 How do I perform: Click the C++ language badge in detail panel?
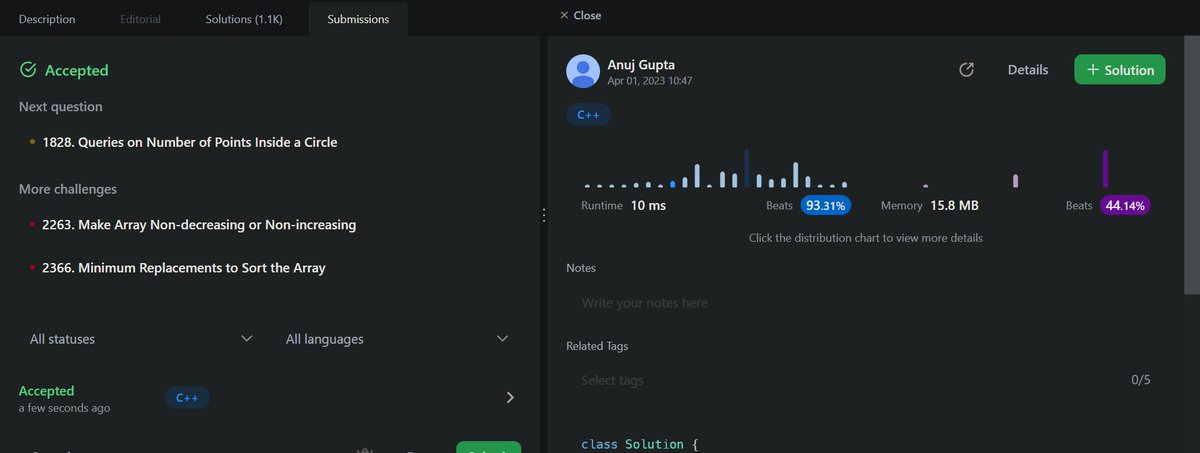tap(589, 115)
